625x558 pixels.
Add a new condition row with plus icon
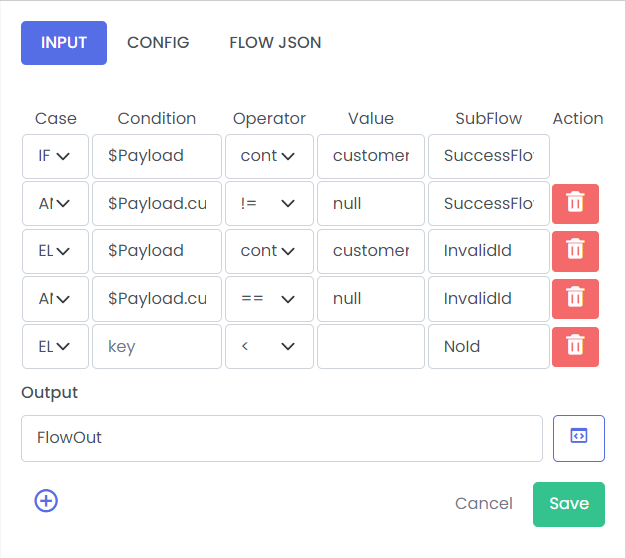(x=46, y=501)
